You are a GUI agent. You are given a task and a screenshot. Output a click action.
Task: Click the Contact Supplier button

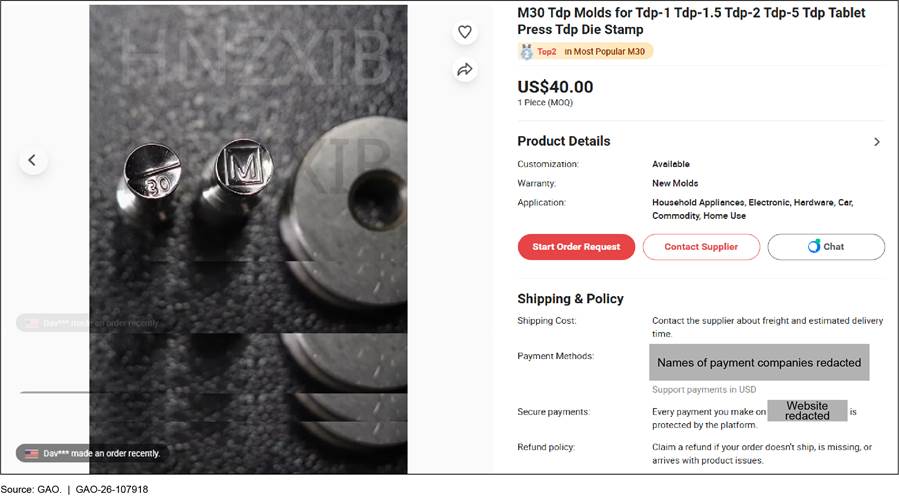pos(701,247)
